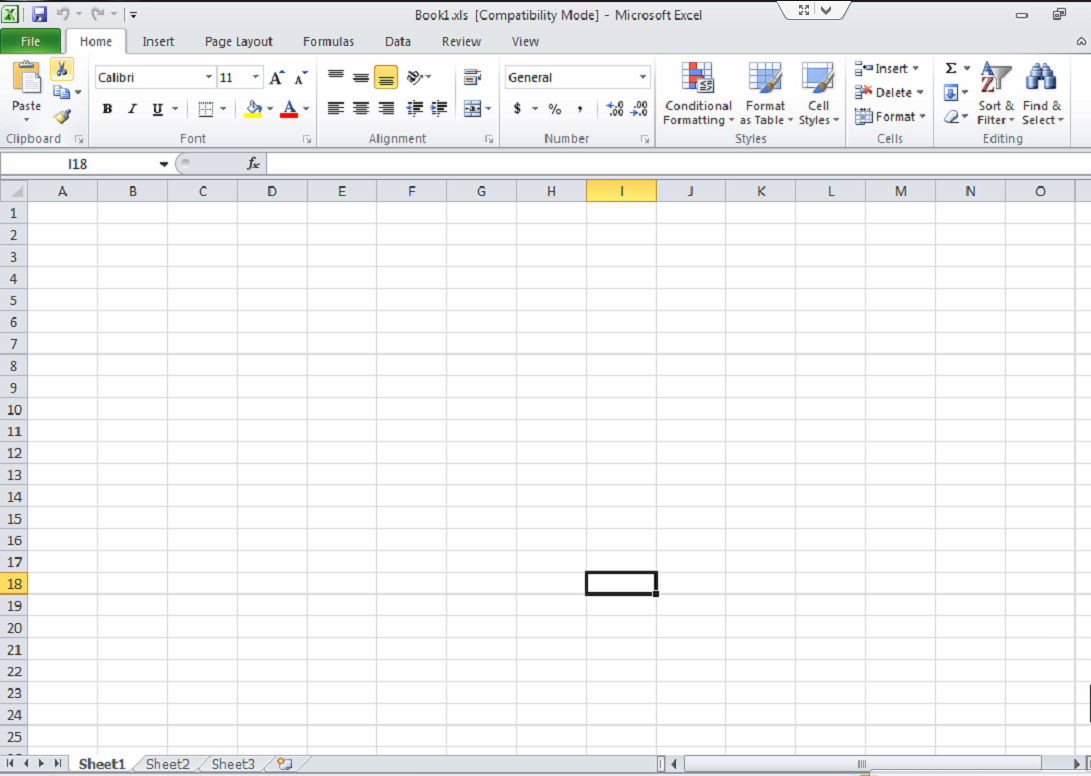The width and height of the screenshot is (1091, 776).
Task: Expand the Name Box dropdown arrow
Action: click(164, 164)
